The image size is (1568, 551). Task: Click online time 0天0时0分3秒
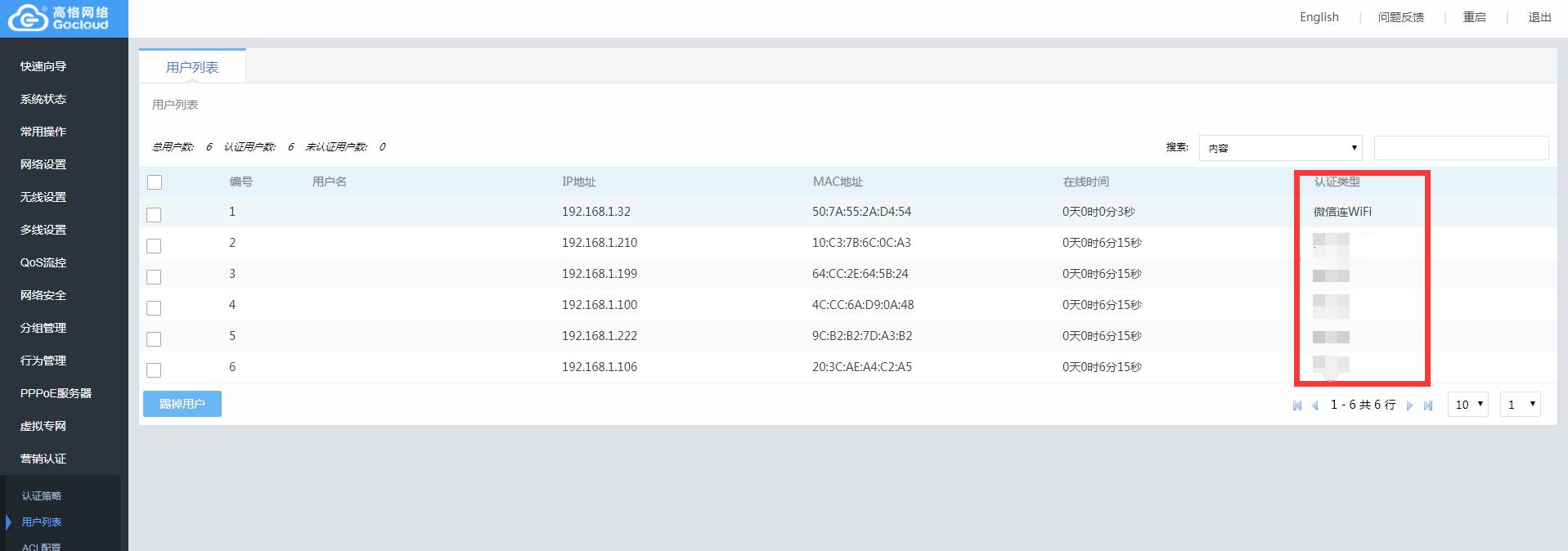pyautogui.click(x=1098, y=212)
